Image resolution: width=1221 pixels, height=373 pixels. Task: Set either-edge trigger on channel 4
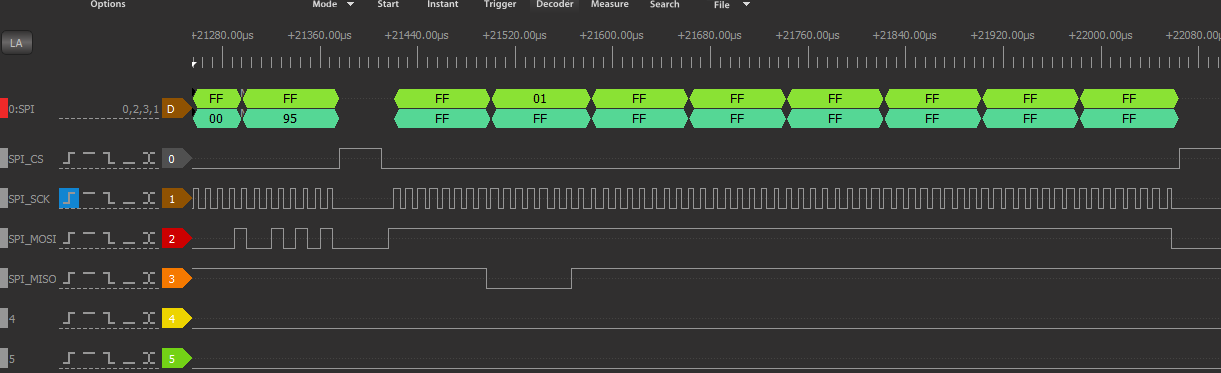pyautogui.click(x=148, y=319)
